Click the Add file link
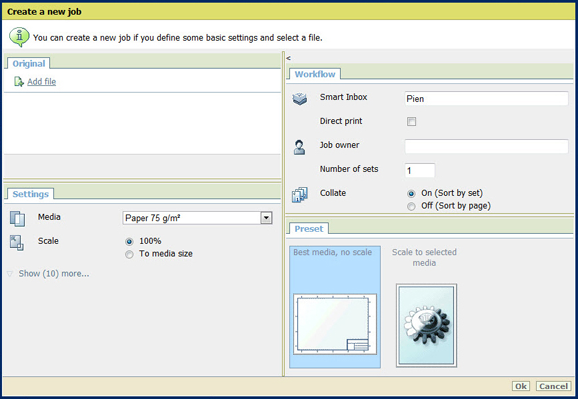This screenshot has width=578, height=399. pyautogui.click(x=42, y=81)
